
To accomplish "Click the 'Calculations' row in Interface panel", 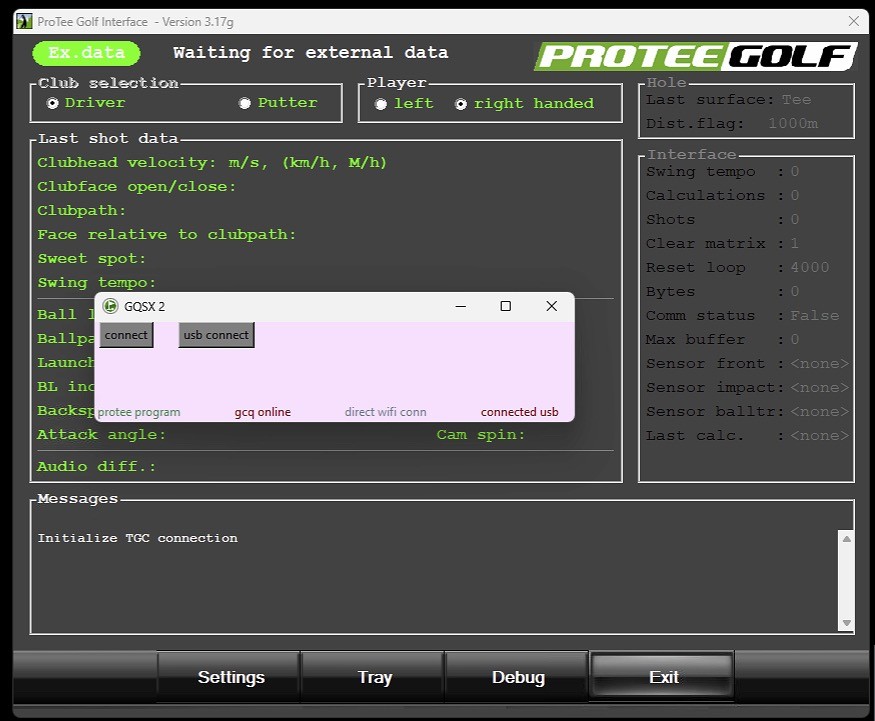I will coord(722,195).
